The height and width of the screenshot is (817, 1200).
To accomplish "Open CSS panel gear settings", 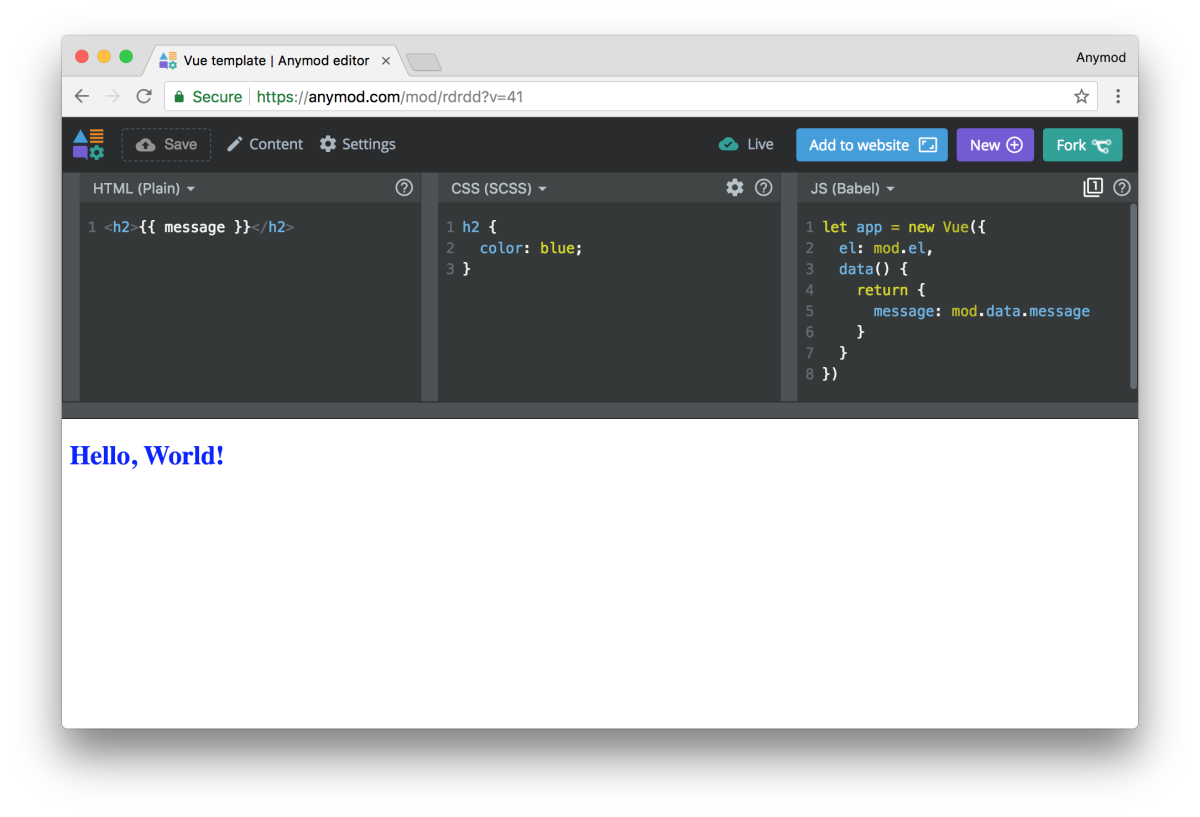I will click(x=735, y=187).
